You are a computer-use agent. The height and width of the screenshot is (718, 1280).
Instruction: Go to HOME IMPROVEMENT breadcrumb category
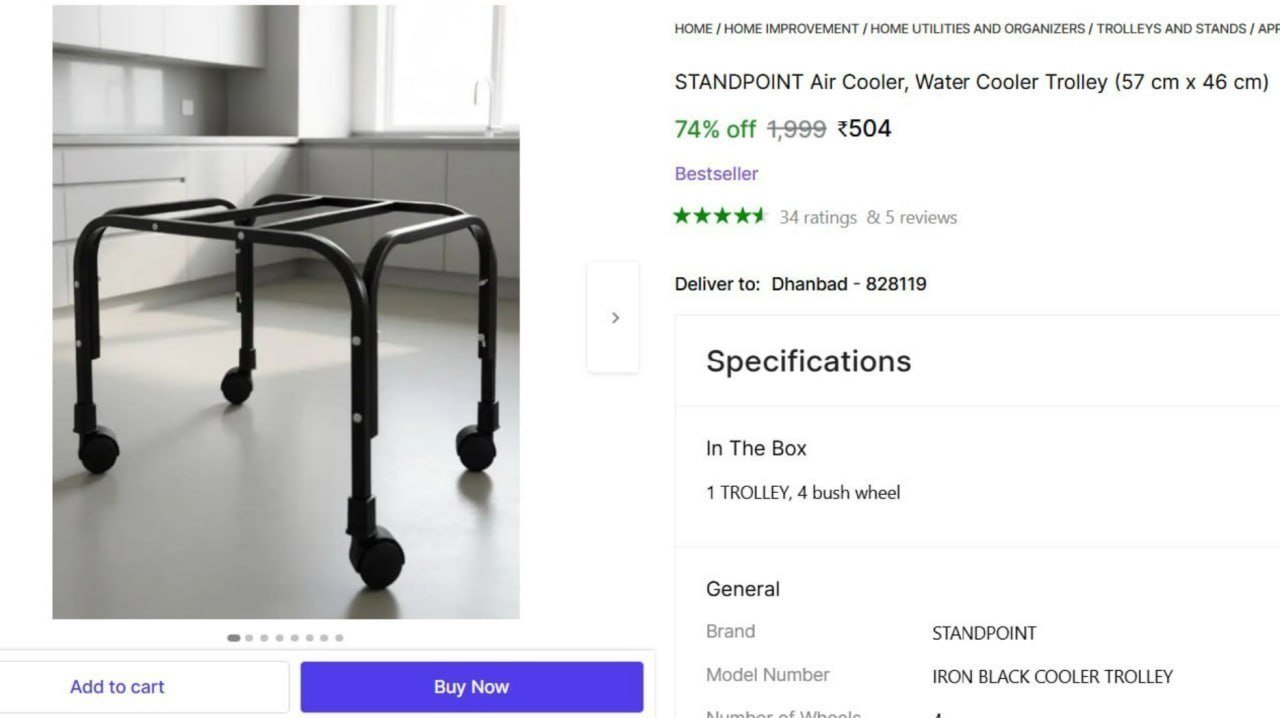pyautogui.click(x=791, y=29)
